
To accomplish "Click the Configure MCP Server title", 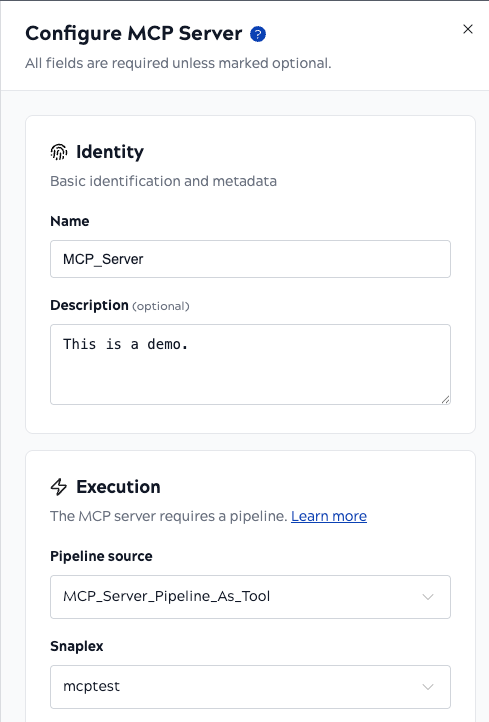I will pyautogui.click(x=134, y=34).
